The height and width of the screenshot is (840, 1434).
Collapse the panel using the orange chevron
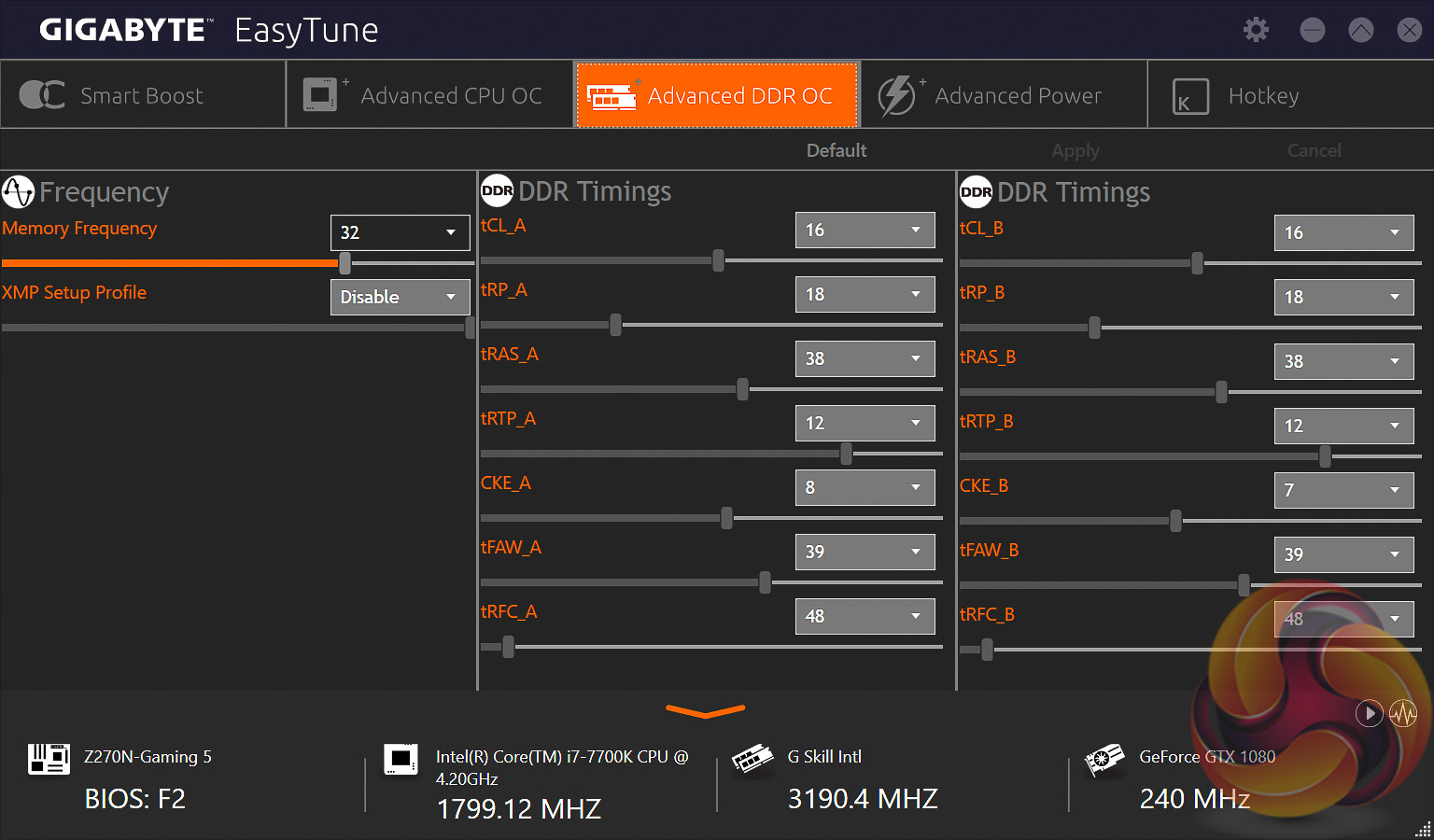[705, 712]
